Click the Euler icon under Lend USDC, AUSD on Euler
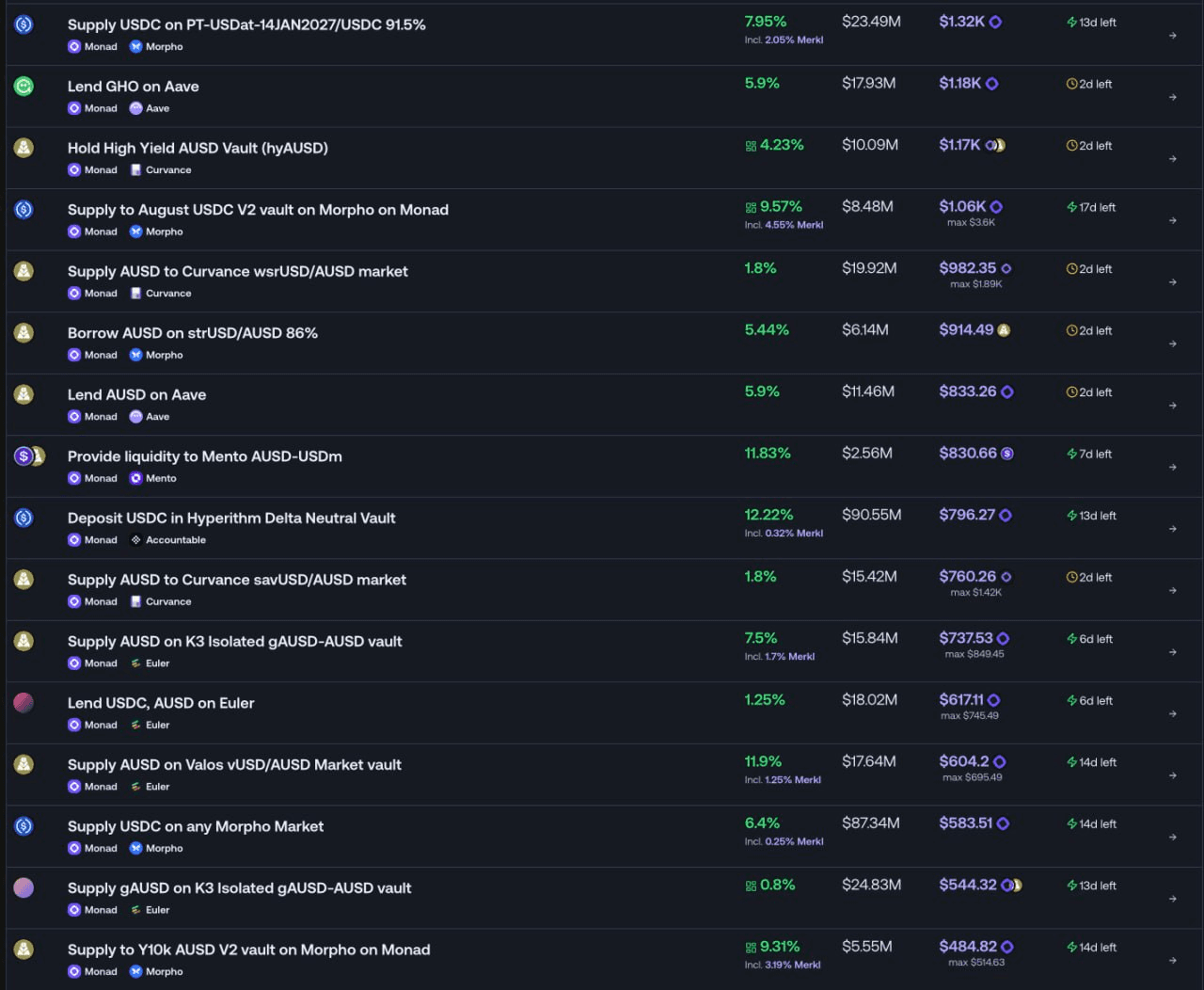 click(x=135, y=725)
